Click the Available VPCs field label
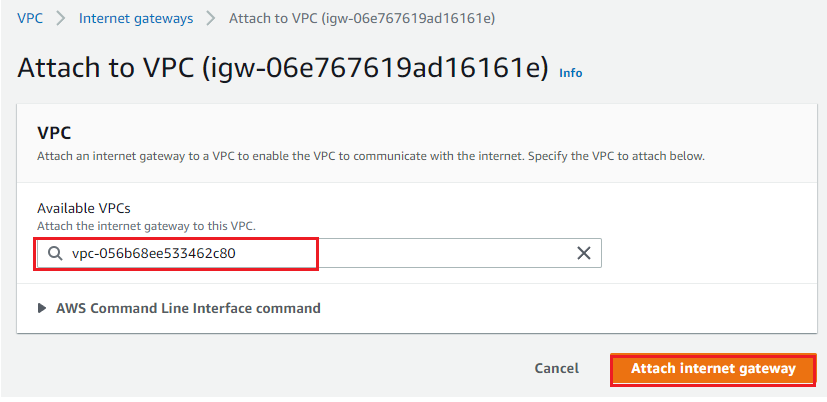827x402 pixels. 83,208
